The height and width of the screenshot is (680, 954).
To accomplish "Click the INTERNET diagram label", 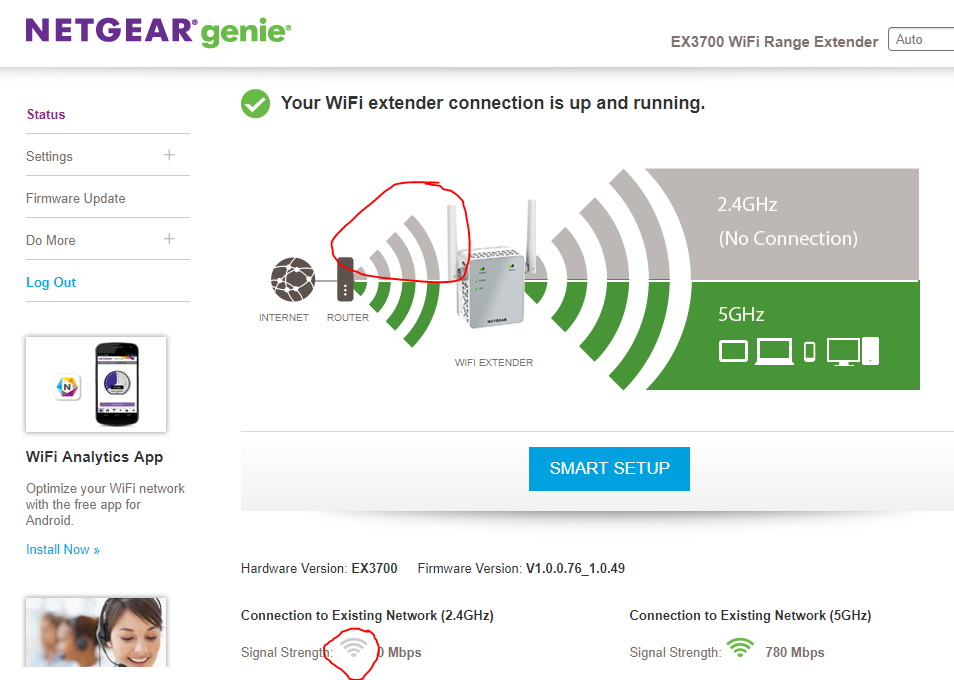I will [x=284, y=317].
